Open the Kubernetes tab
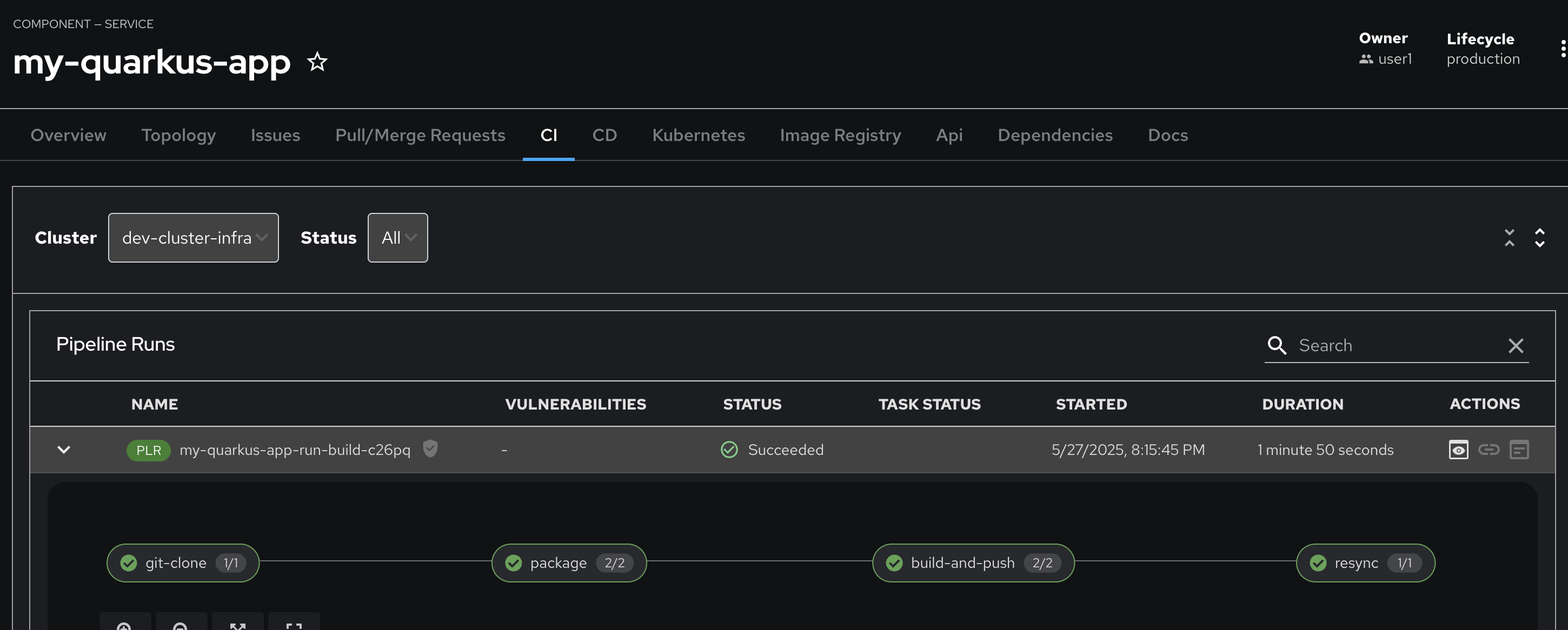Screen dimensions: 1568x630 [698, 135]
